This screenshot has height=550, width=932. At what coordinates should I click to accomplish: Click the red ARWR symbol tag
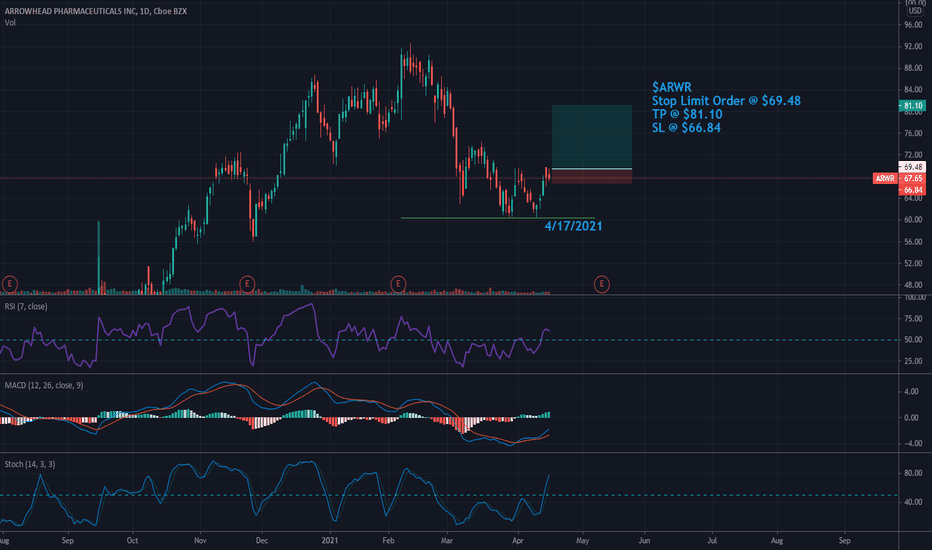point(884,178)
